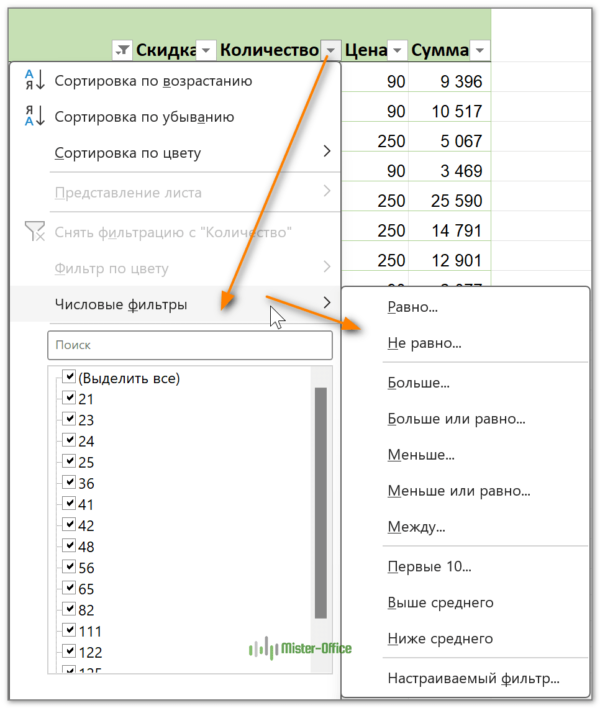Click the clear filter funnel icon
This screenshot has height=708, width=600.
coord(34,232)
